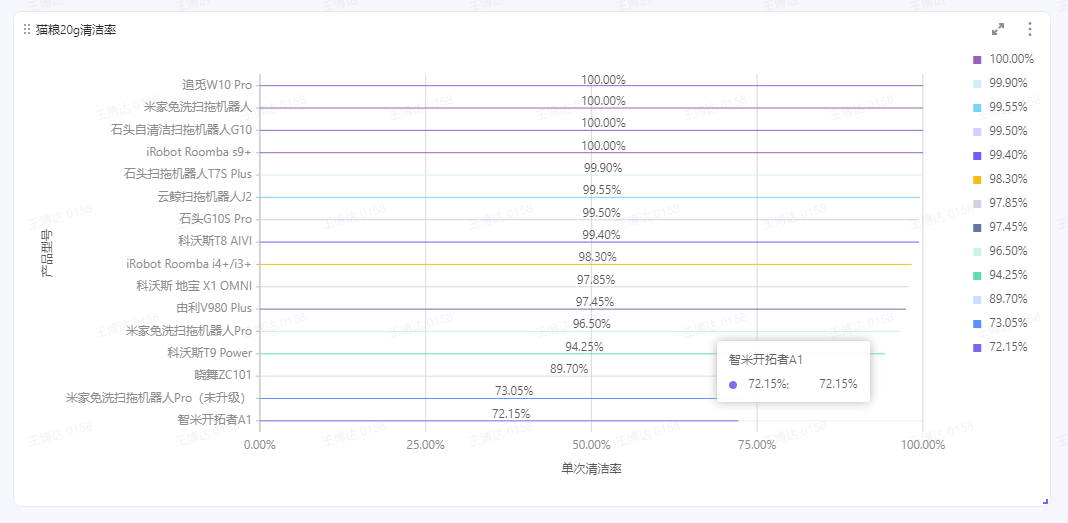Open the three-dot more options menu
The height and width of the screenshot is (523, 1068).
tap(1030, 29)
